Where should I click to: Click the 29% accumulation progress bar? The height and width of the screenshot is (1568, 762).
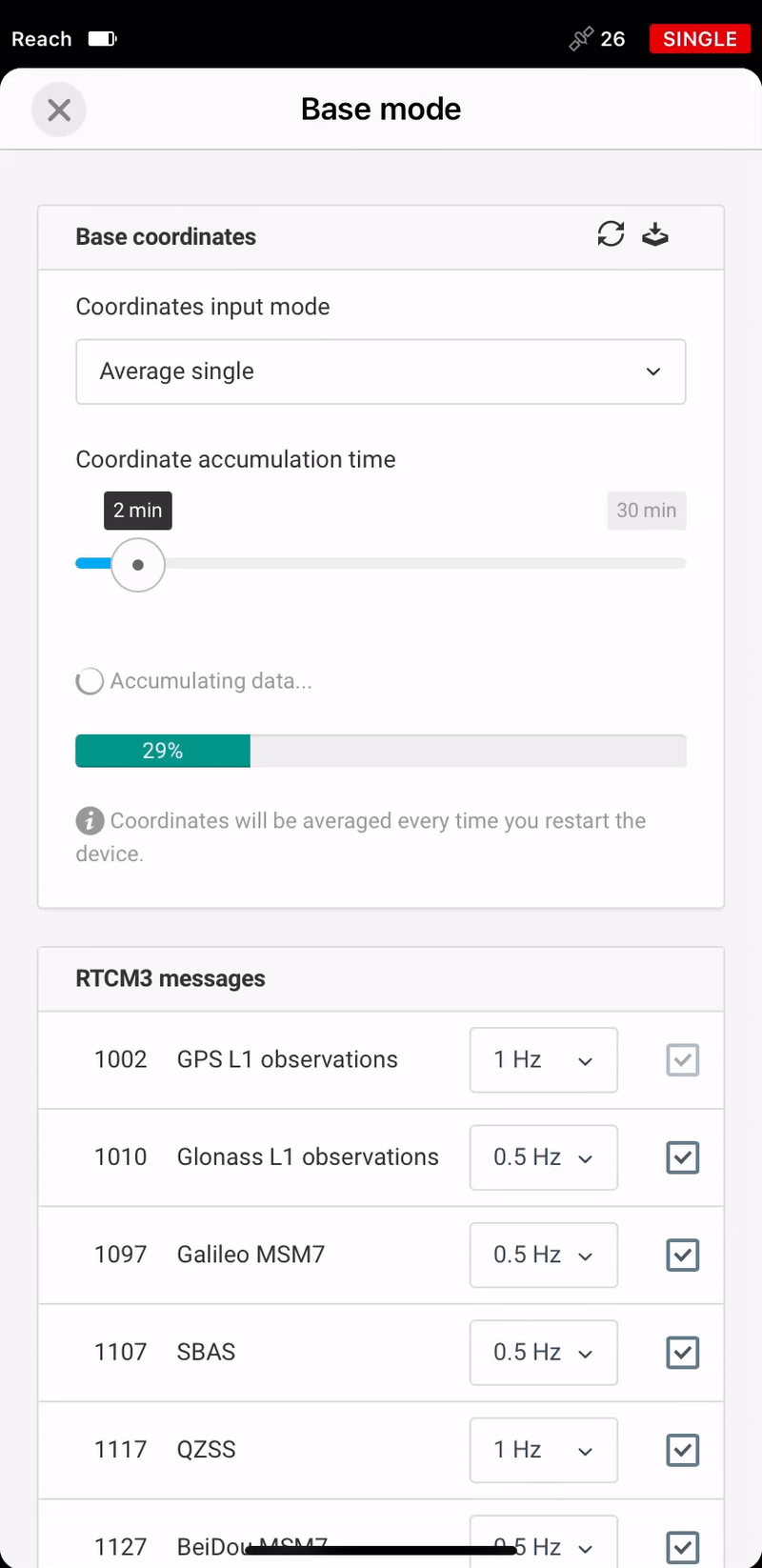(381, 751)
